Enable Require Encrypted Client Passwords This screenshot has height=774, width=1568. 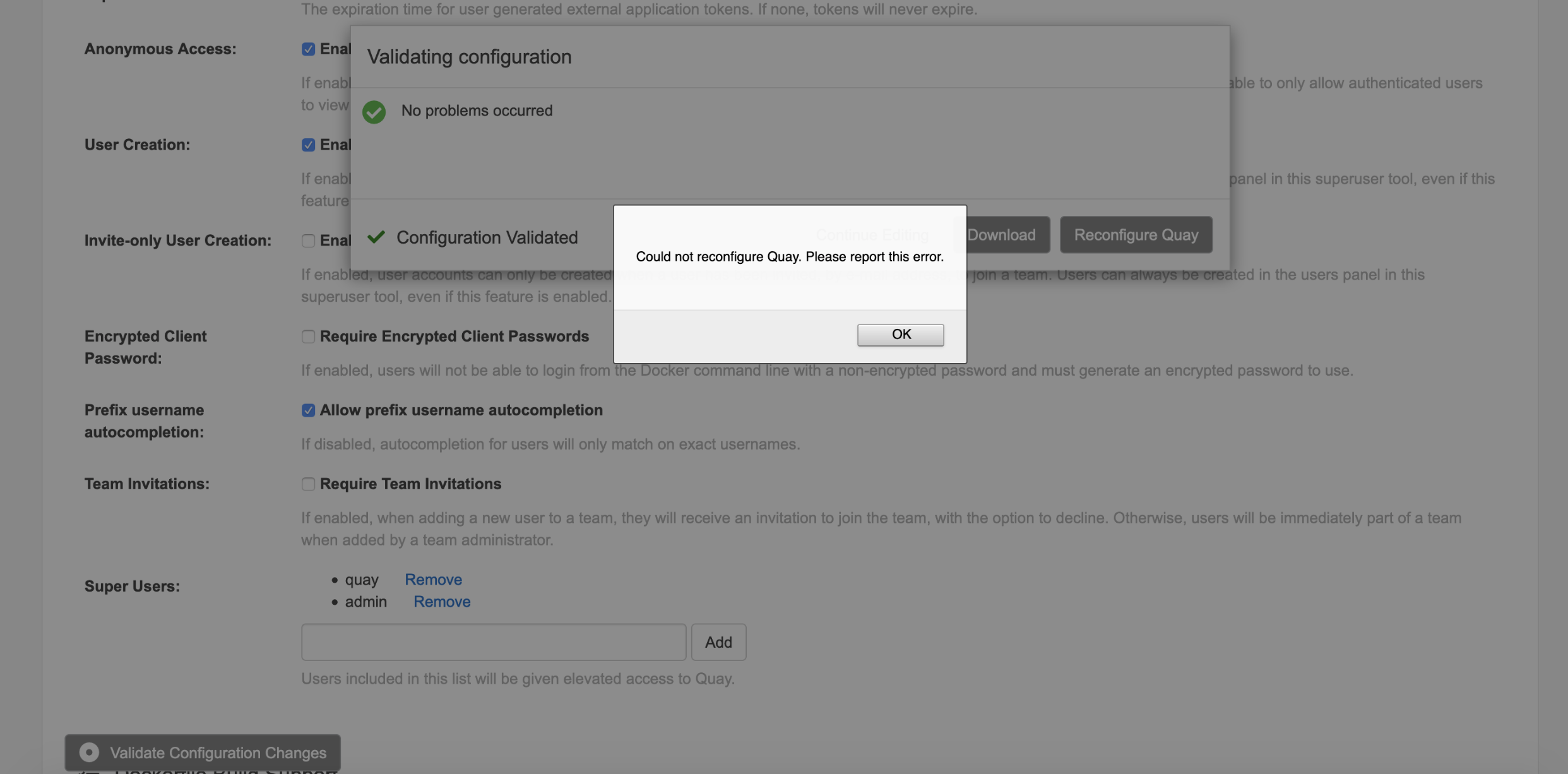pos(308,336)
